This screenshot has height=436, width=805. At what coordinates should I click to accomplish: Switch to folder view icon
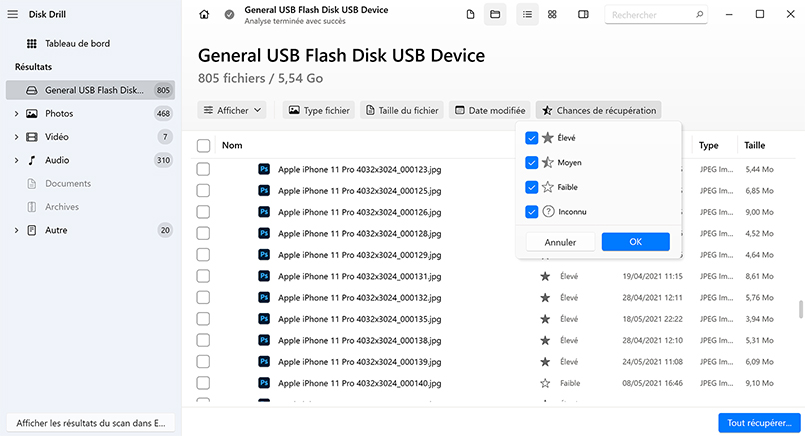click(x=494, y=15)
